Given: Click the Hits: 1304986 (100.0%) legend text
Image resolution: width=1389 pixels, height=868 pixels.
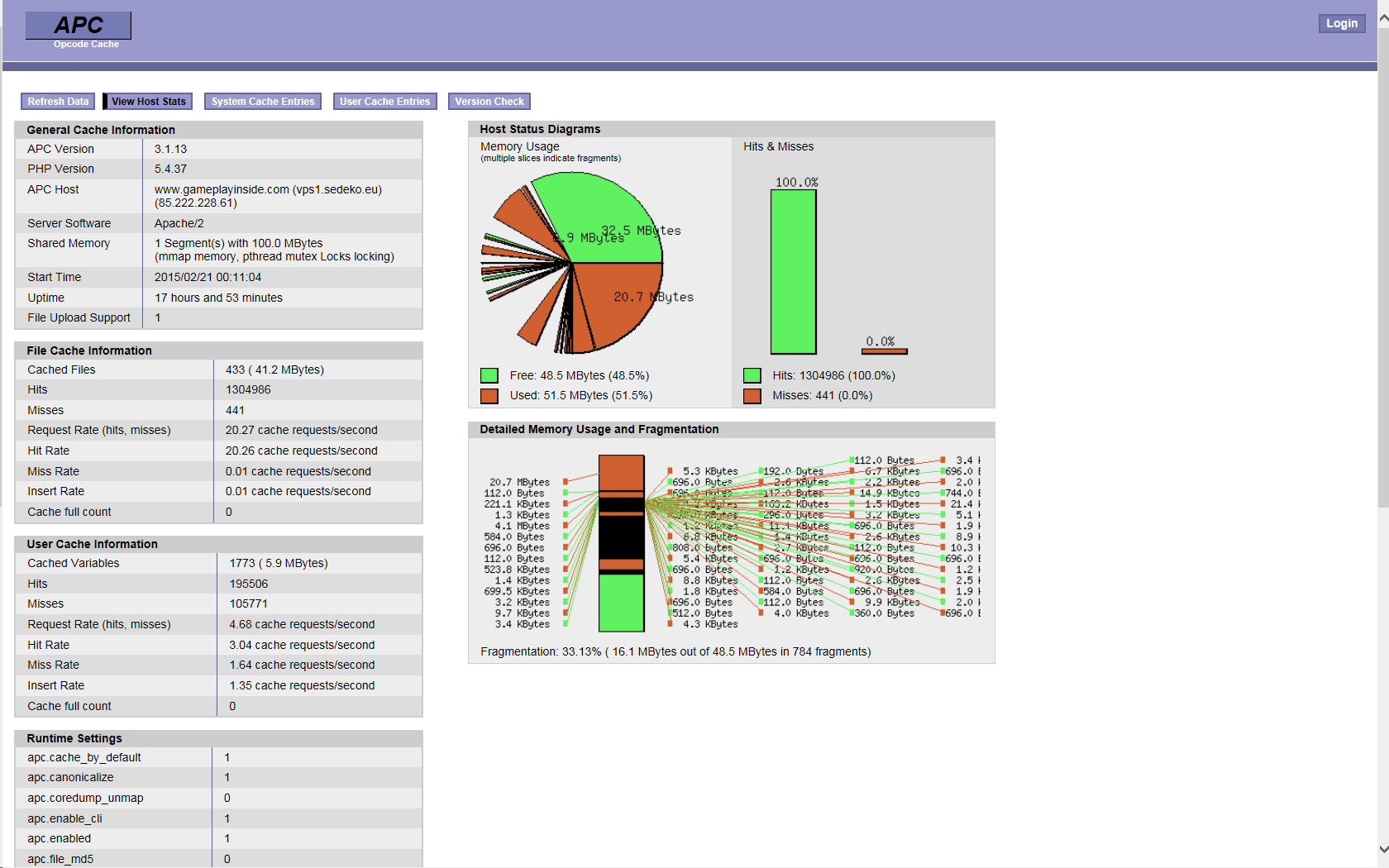Looking at the screenshot, I should click(834, 375).
